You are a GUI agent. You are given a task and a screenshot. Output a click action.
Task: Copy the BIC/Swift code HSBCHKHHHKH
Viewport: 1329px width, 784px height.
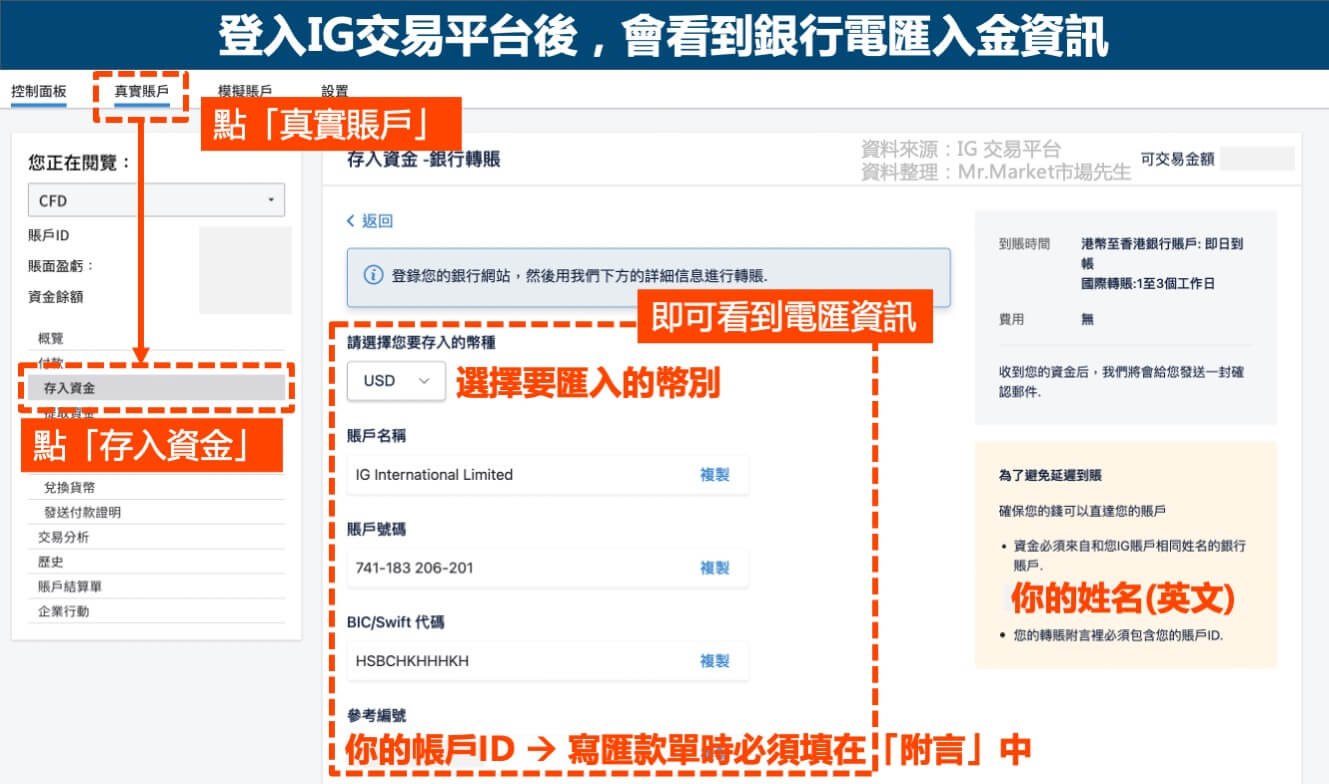pos(714,661)
